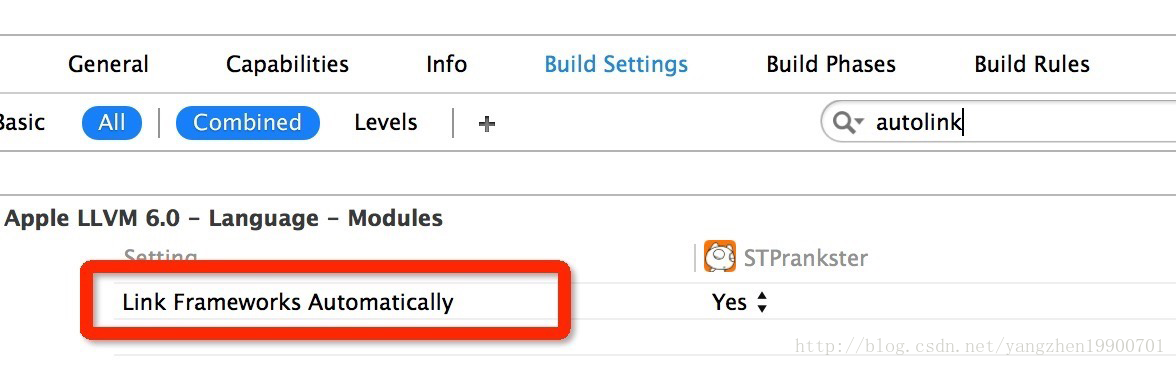
Task: Select the Build Settings tab
Action: (616, 64)
